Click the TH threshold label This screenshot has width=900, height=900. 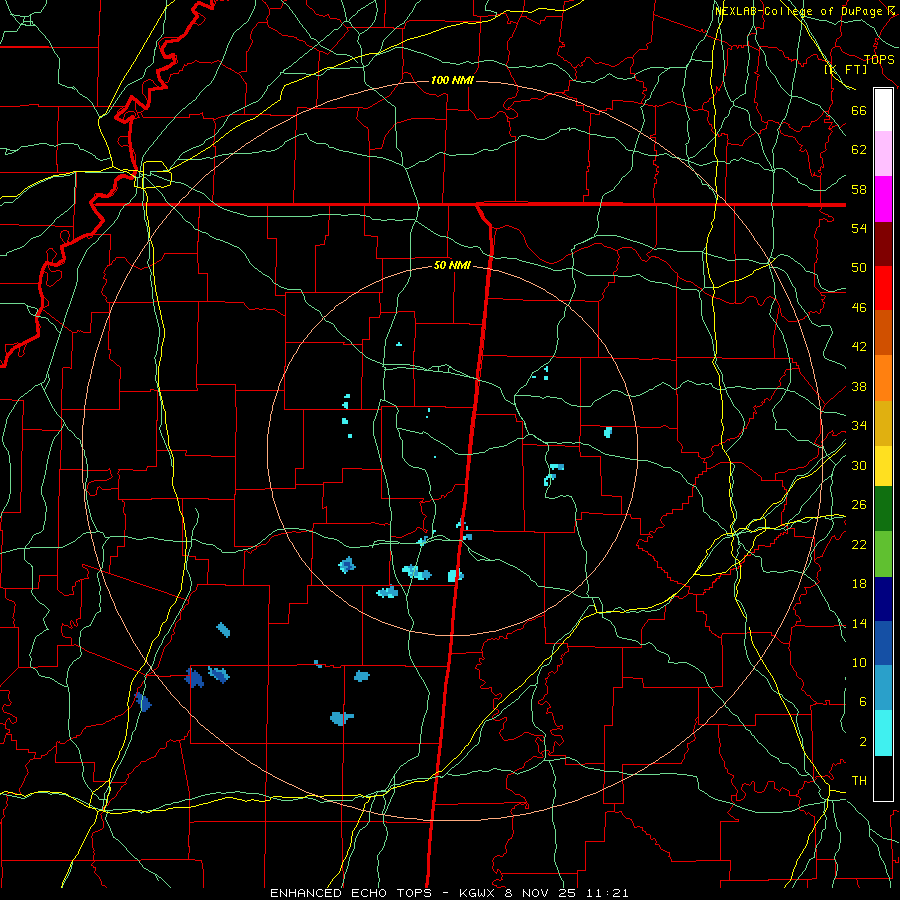(x=859, y=781)
